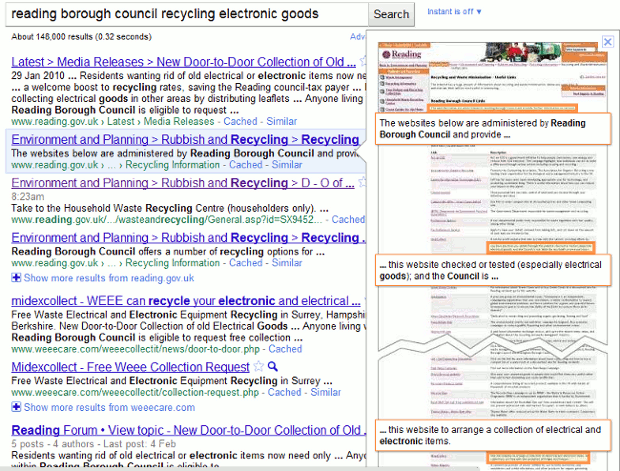Open Similar link beside Latest › Media Releases
The height and width of the screenshot is (471, 620).
pyautogui.click(x=282, y=121)
